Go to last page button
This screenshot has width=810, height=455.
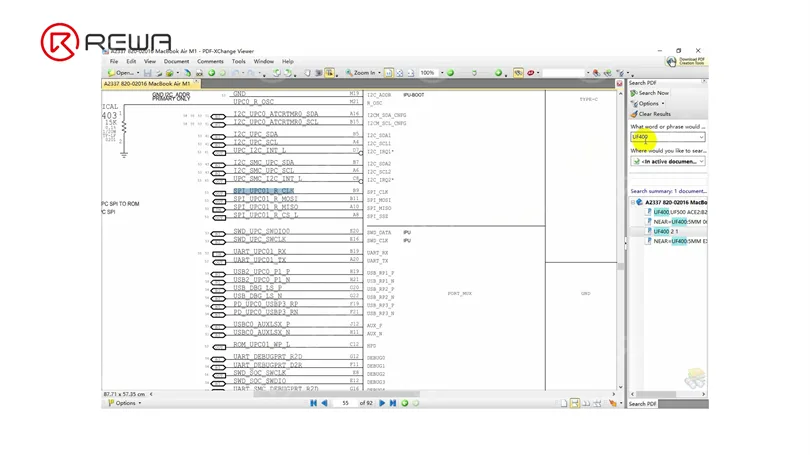(x=393, y=403)
